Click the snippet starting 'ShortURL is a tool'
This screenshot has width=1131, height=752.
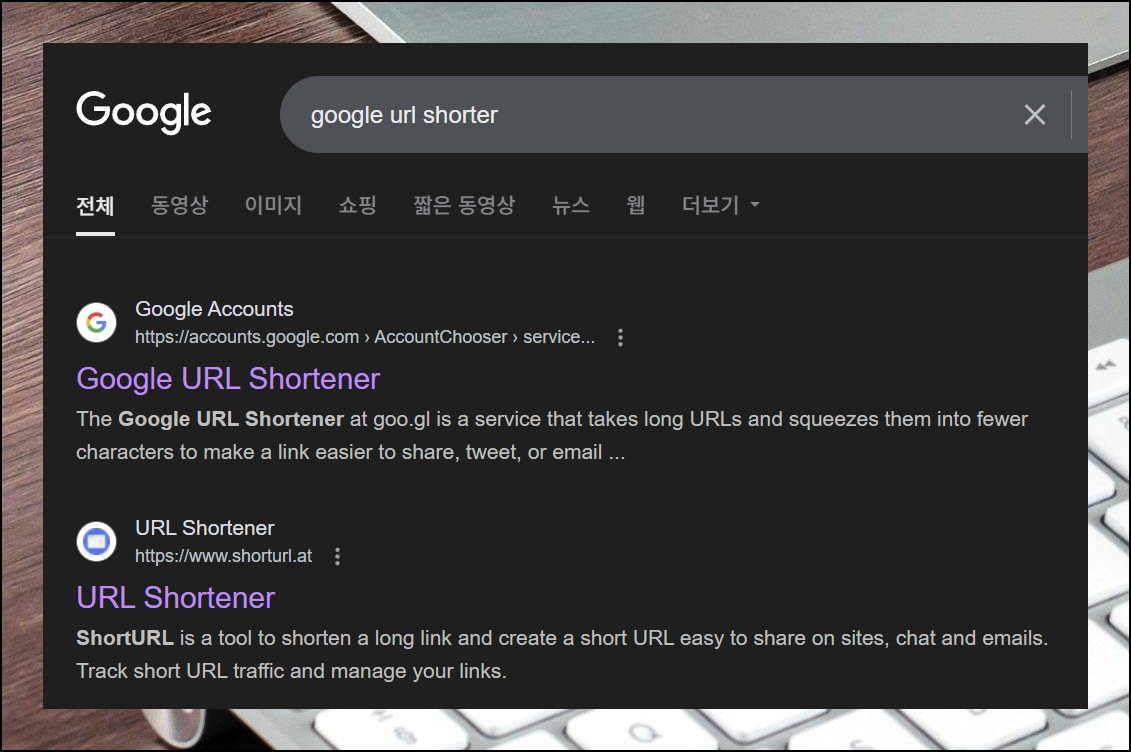click(562, 655)
